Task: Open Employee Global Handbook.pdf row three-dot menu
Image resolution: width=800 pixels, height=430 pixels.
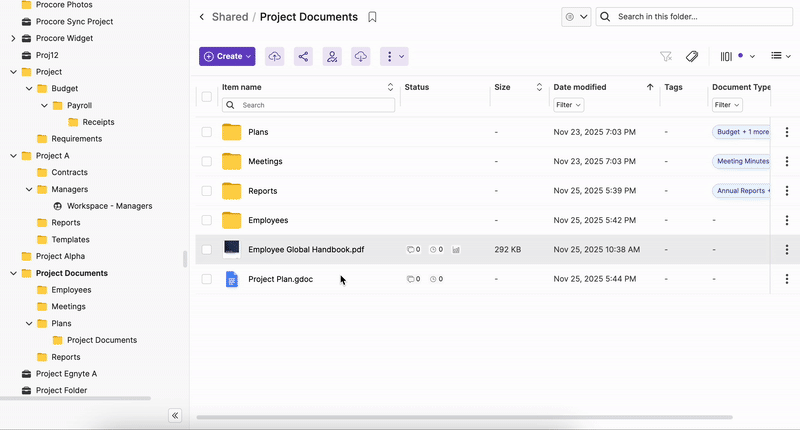Action: tap(787, 249)
